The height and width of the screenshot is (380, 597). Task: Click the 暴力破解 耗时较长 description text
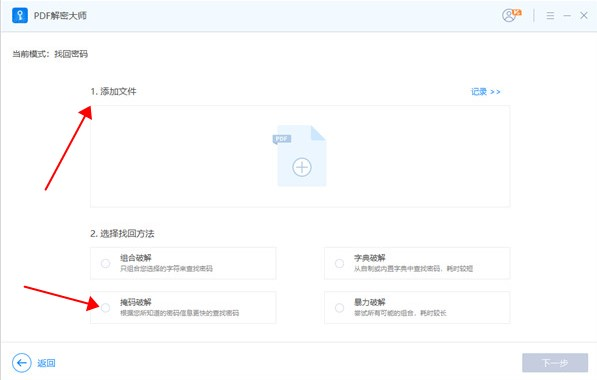click(400, 313)
